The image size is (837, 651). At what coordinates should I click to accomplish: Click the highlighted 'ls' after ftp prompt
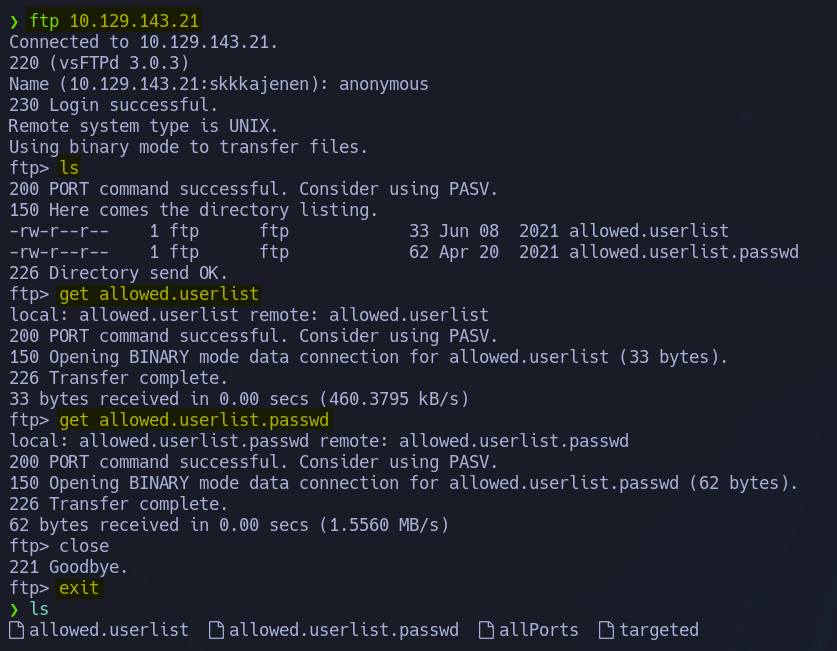point(69,168)
